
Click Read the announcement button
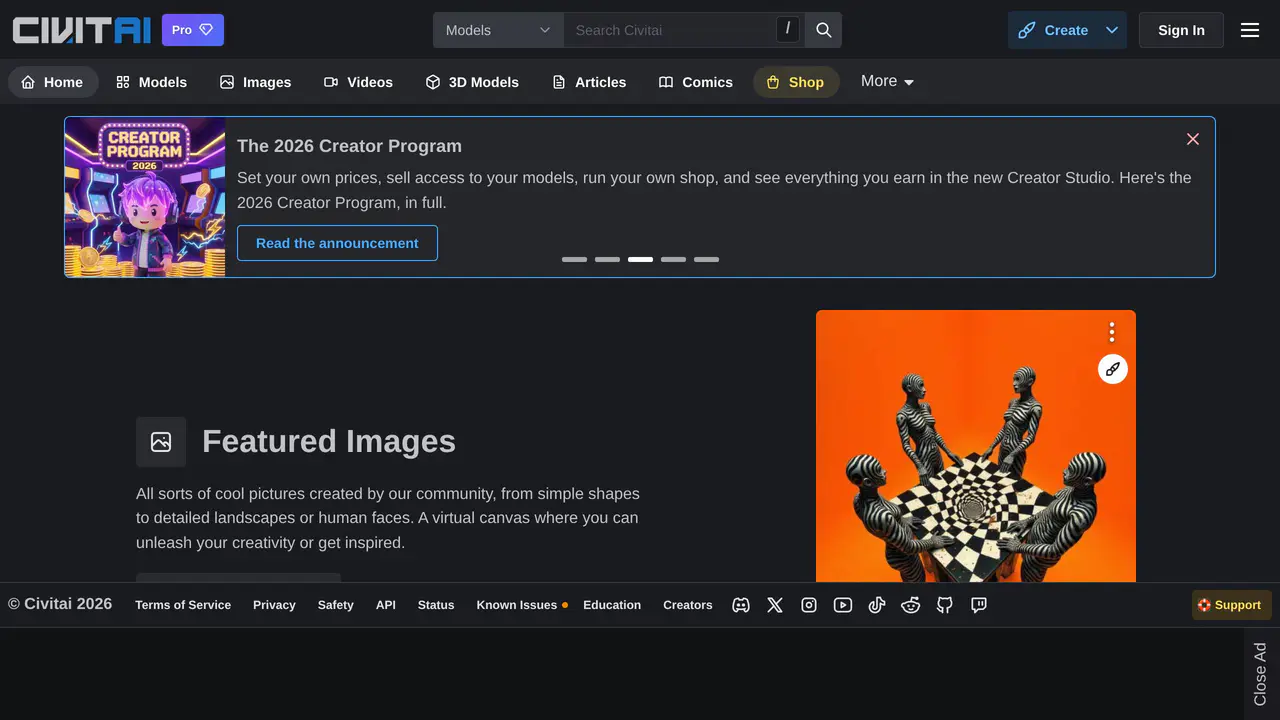point(337,243)
